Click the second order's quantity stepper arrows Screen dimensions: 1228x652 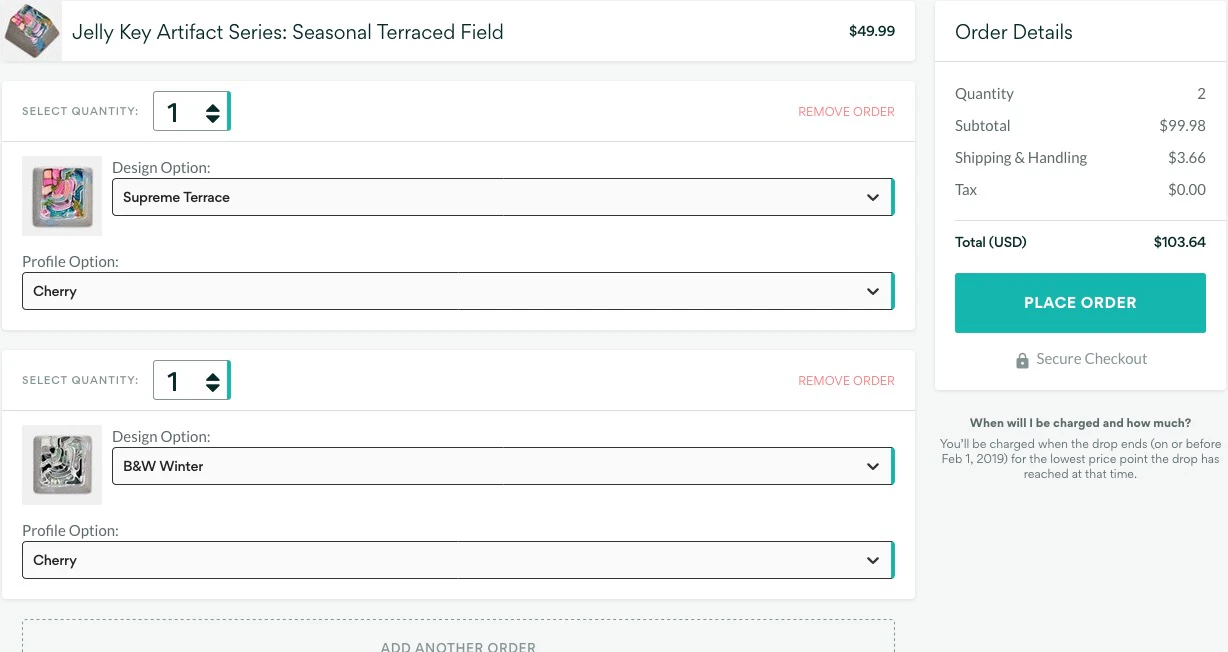click(x=212, y=381)
